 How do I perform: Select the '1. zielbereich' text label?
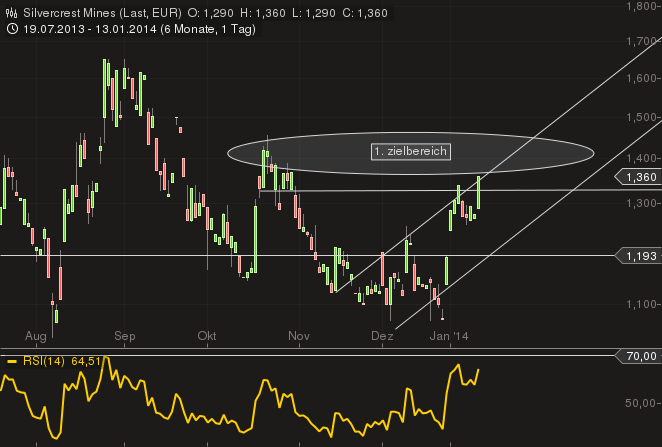coord(410,151)
